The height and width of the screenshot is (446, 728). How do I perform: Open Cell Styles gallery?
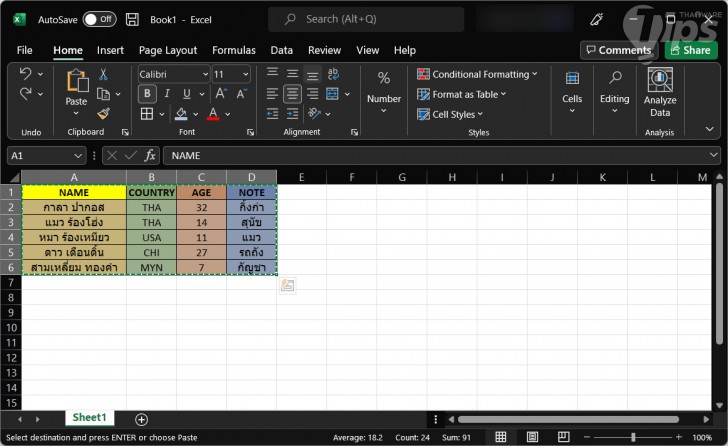[x=450, y=114]
